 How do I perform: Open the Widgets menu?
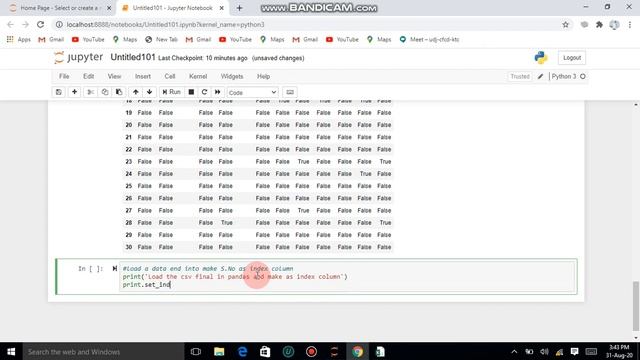coord(232,76)
